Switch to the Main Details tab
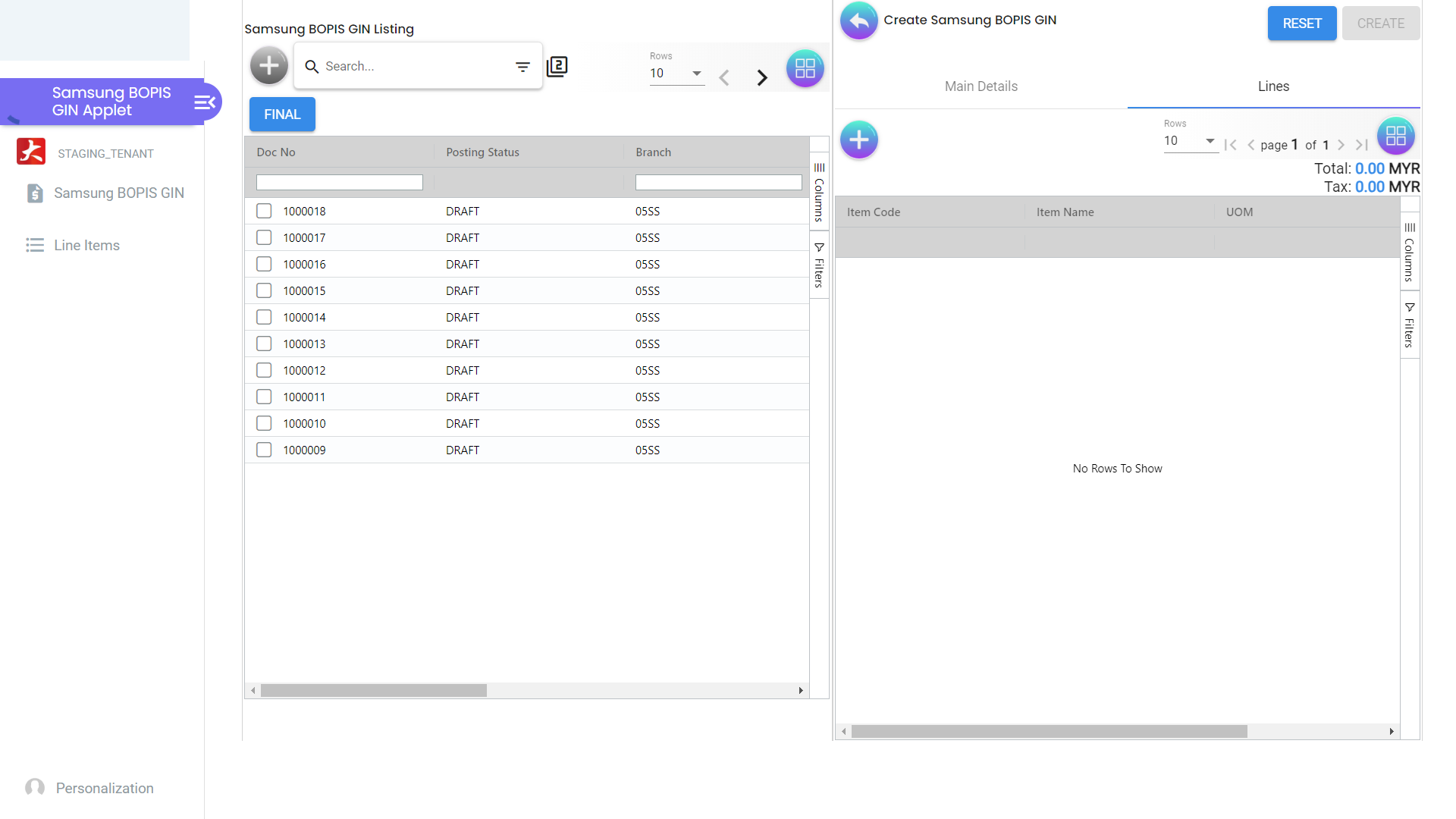The width and height of the screenshot is (1456, 819). click(x=981, y=86)
